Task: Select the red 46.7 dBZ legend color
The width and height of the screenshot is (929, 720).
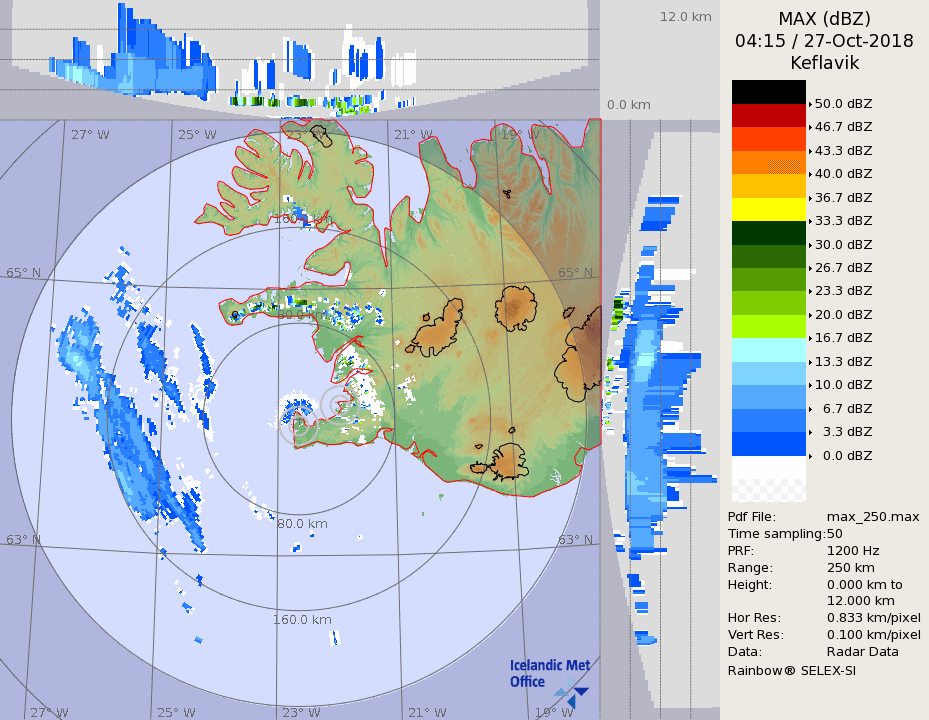Action: pyautogui.click(x=768, y=115)
